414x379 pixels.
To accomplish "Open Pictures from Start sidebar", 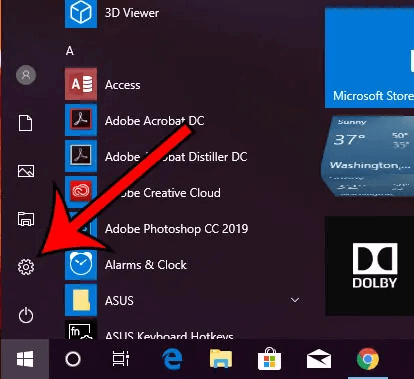I will pos(26,171).
